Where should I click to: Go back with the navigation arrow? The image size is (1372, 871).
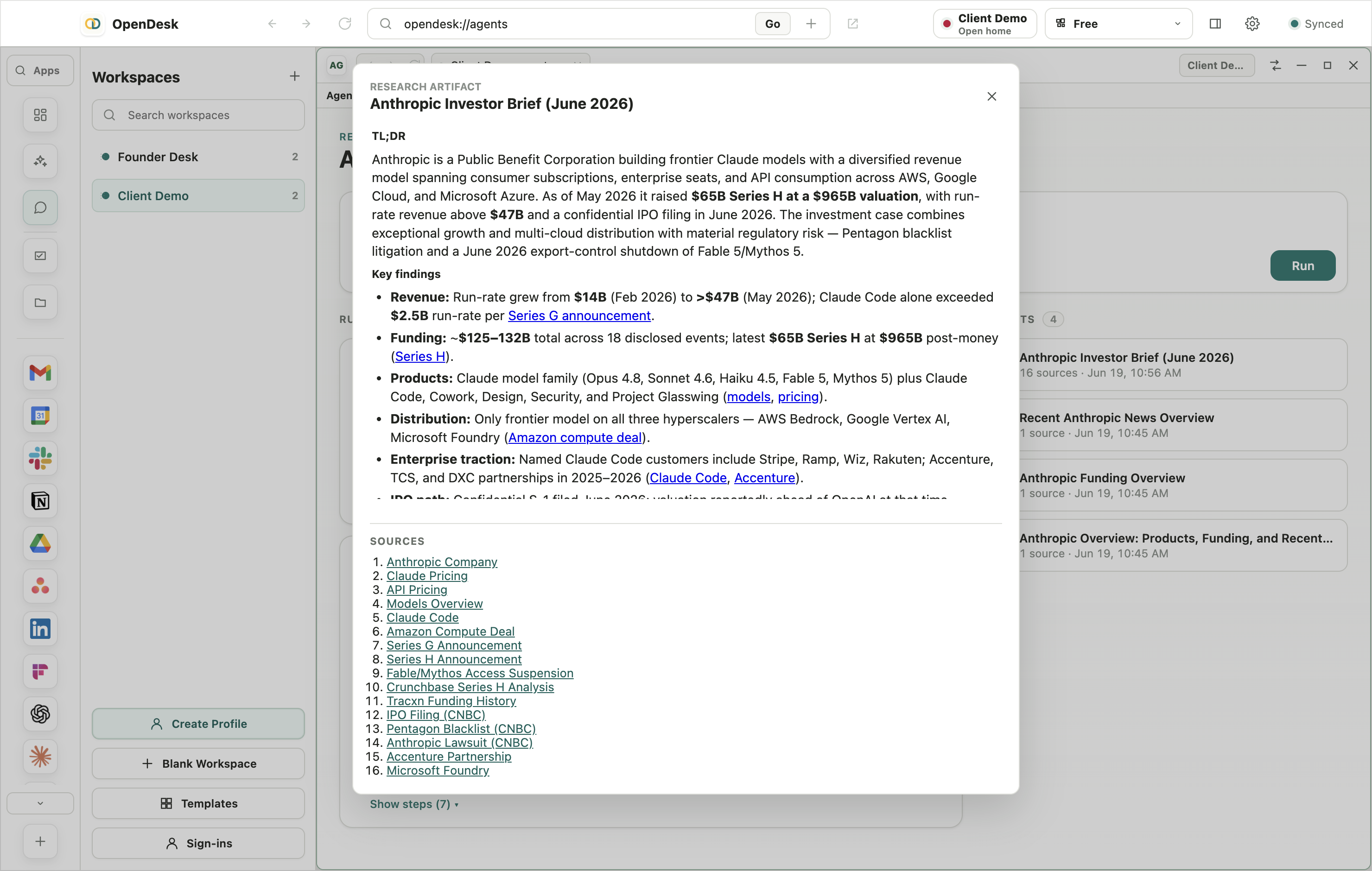(273, 23)
